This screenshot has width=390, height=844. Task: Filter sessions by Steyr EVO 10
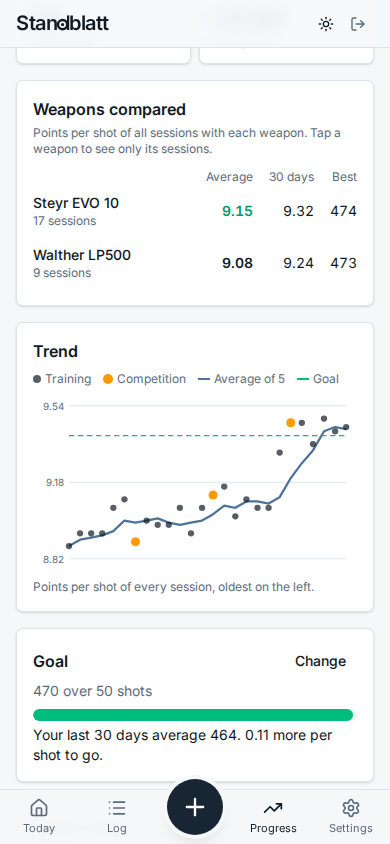tap(195, 211)
